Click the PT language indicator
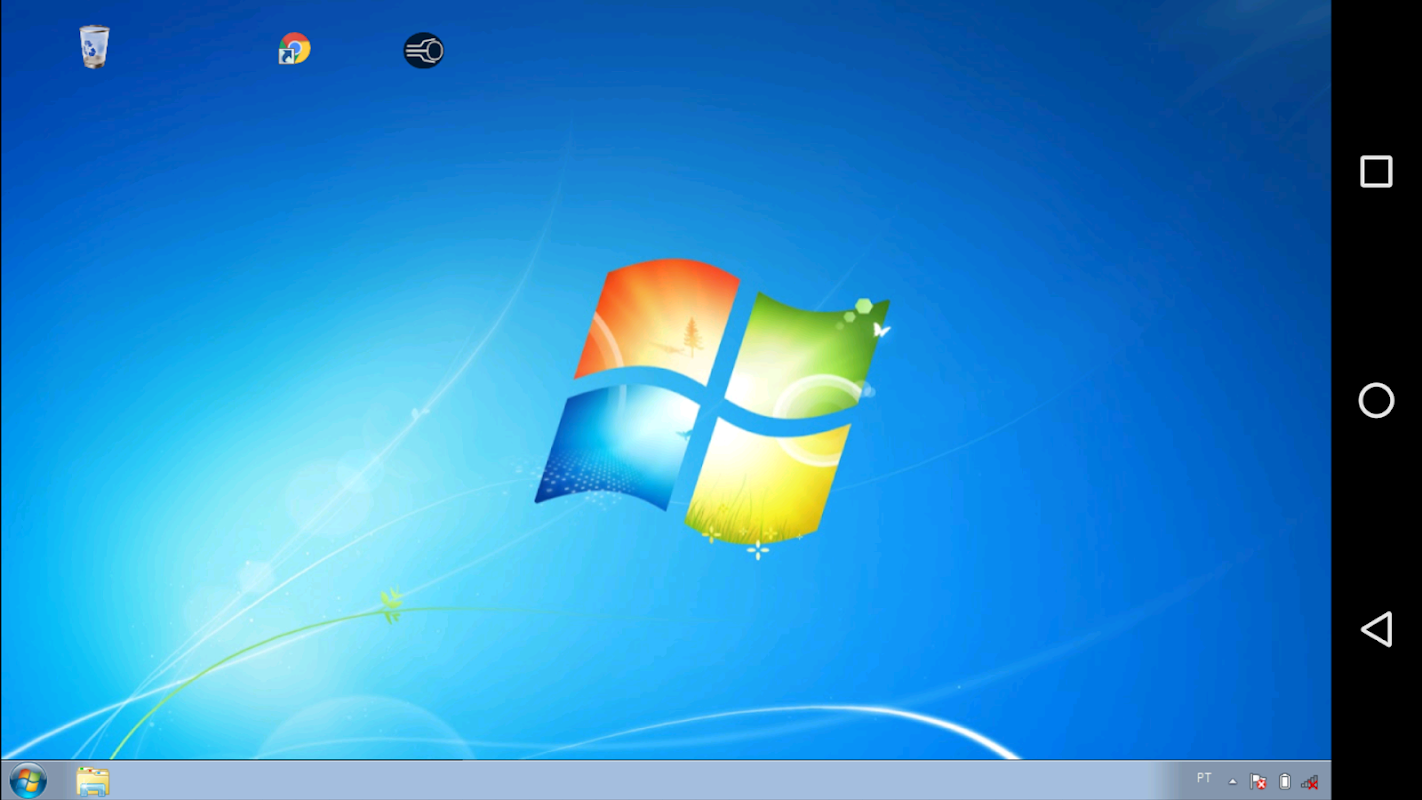 point(1204,779)
